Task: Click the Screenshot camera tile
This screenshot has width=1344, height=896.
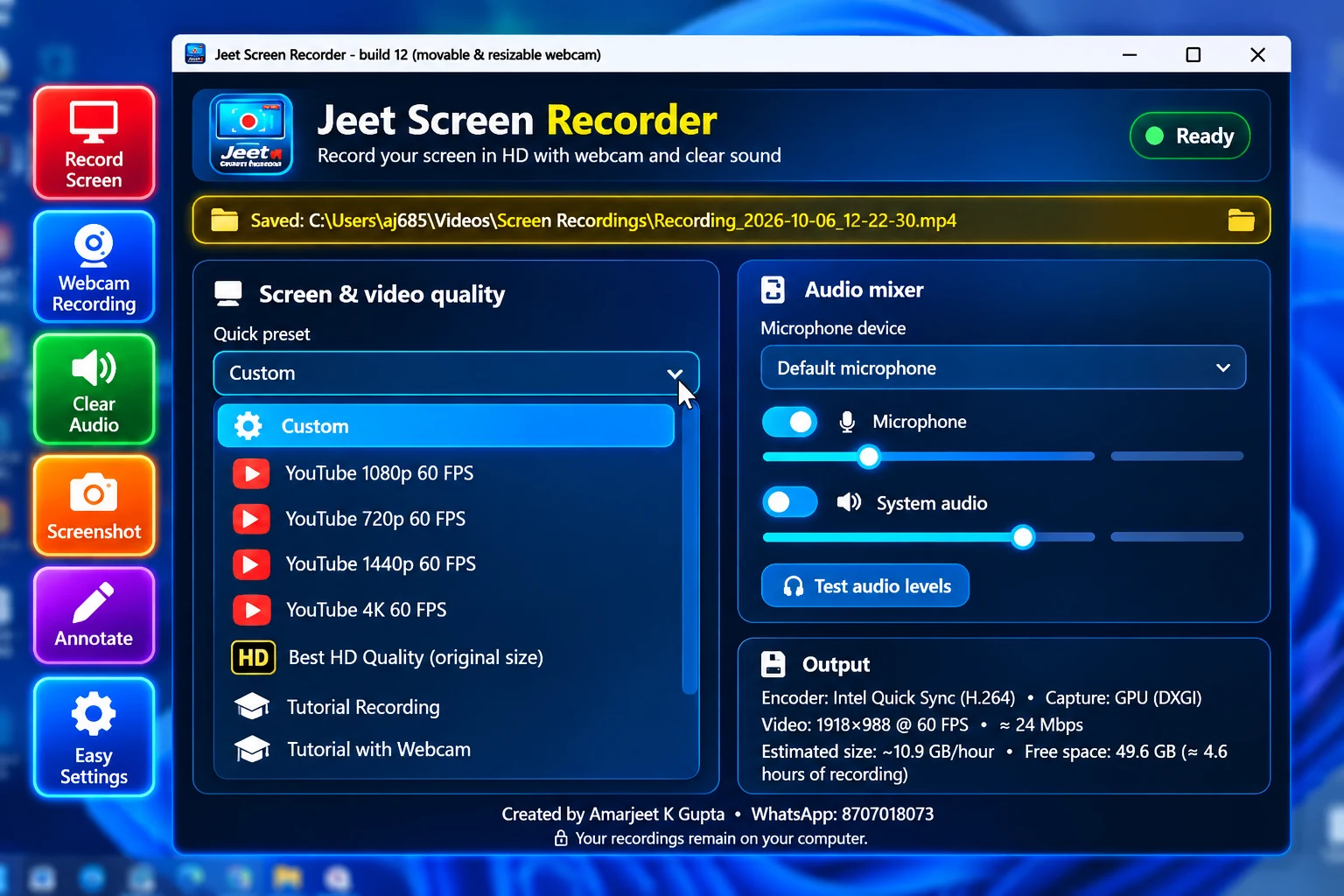Action: pyautogui.click(x=94, y=506)
